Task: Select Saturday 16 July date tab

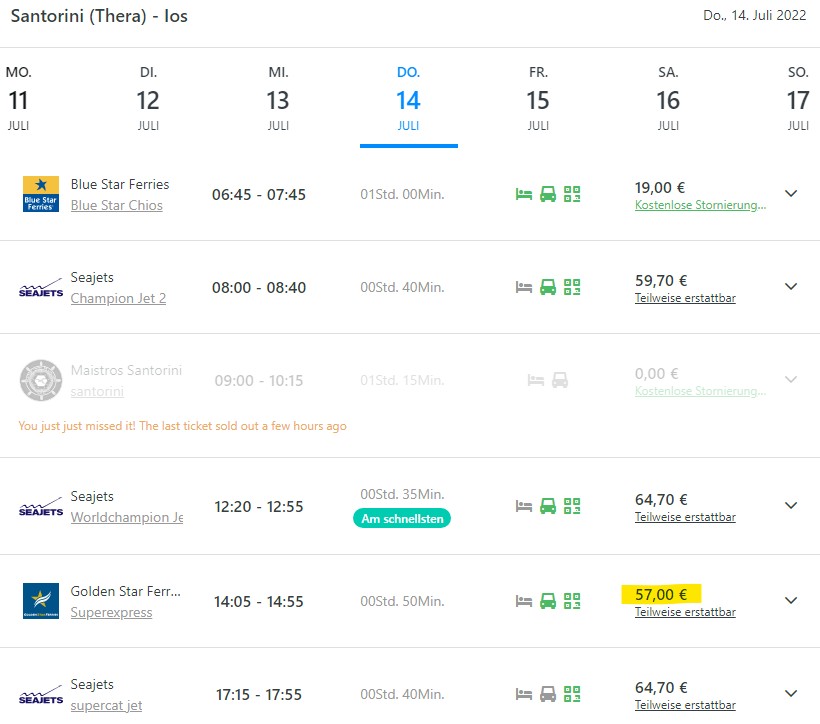Action: (x=668, y=98)
